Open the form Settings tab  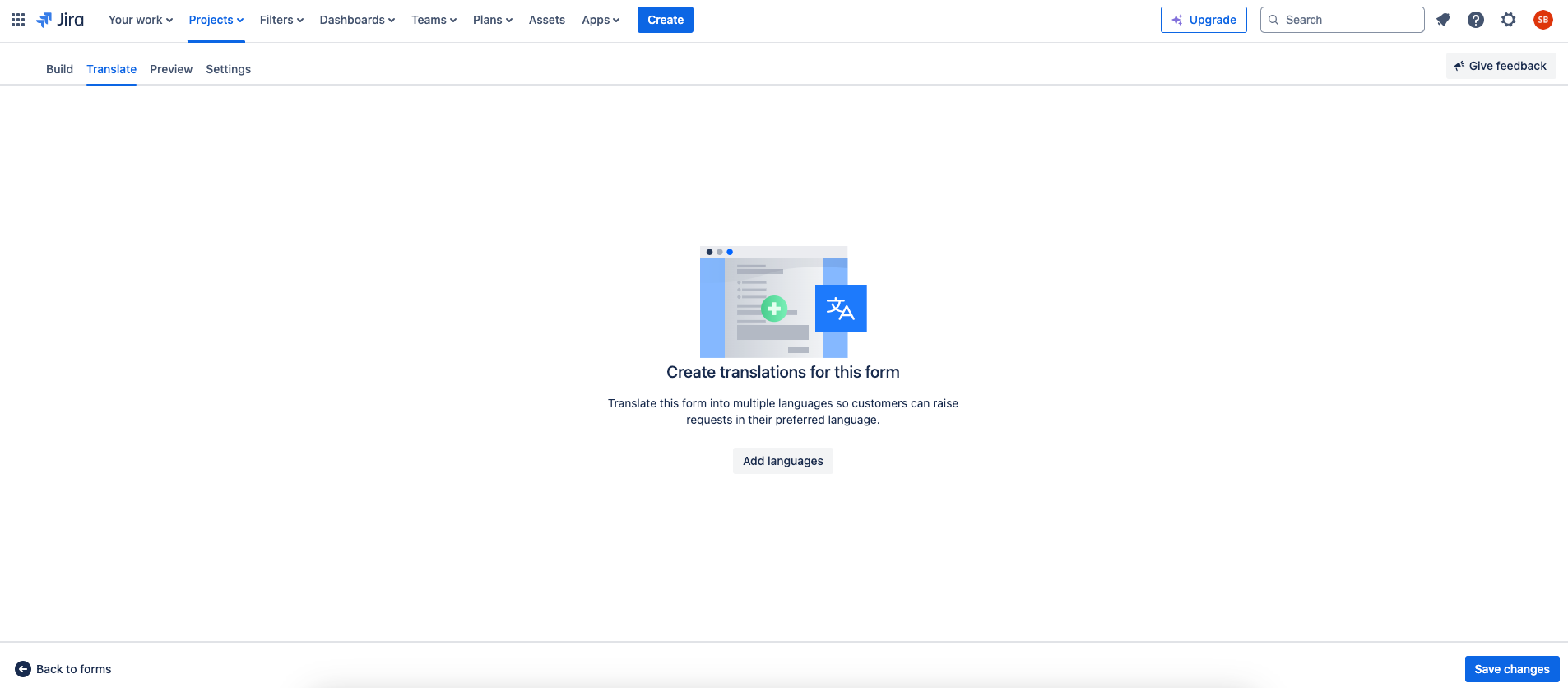(x=228, y=69)
